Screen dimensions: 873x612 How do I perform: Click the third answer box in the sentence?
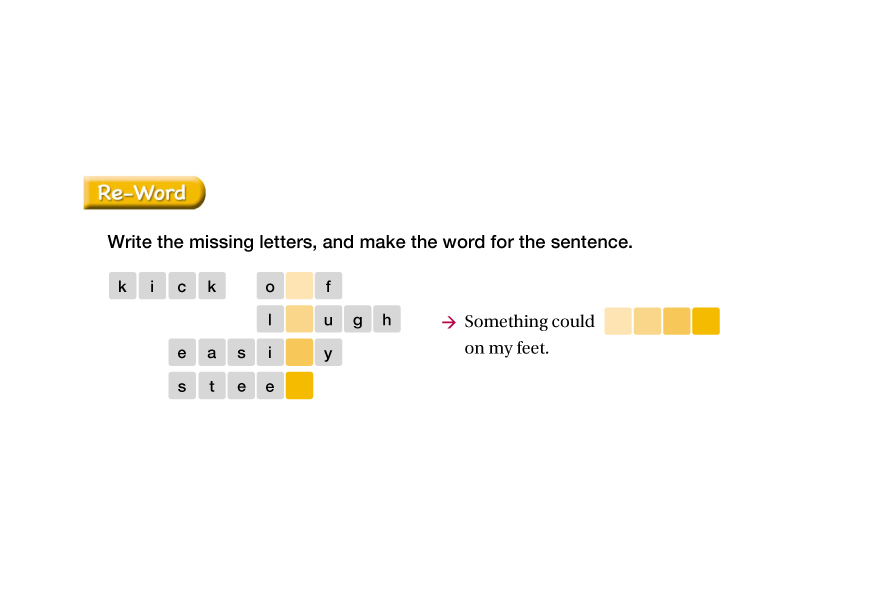tap(677, 321)
